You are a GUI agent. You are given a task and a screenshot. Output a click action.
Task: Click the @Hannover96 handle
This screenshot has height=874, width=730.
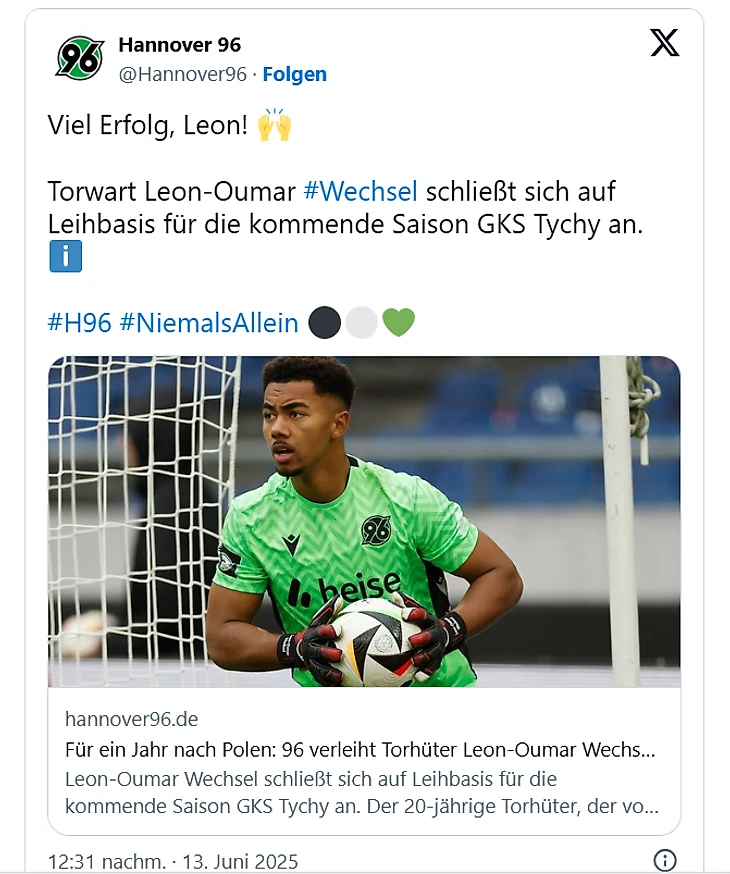[x=182, y=74]
